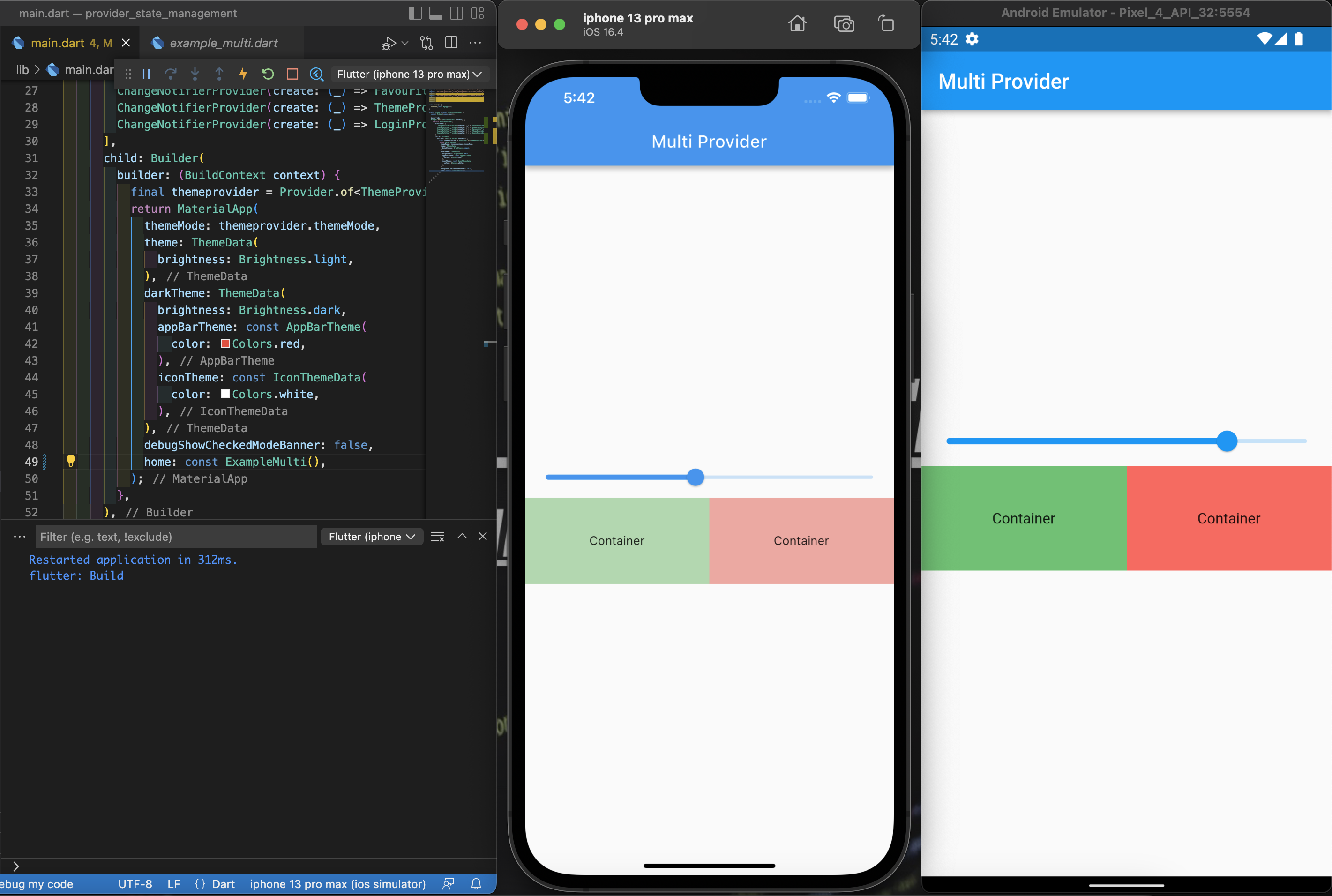Trigger Flutter hot reload lightning icon
1332x896 pixels.
tap(243, 75)
